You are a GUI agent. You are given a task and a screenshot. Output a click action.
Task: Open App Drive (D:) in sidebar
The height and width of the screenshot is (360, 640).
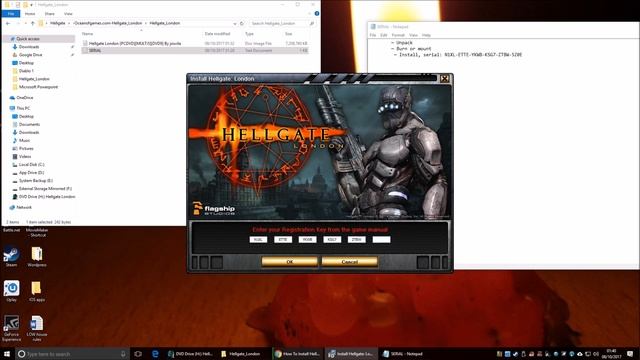pyautogui.click(x=31, y=173)
